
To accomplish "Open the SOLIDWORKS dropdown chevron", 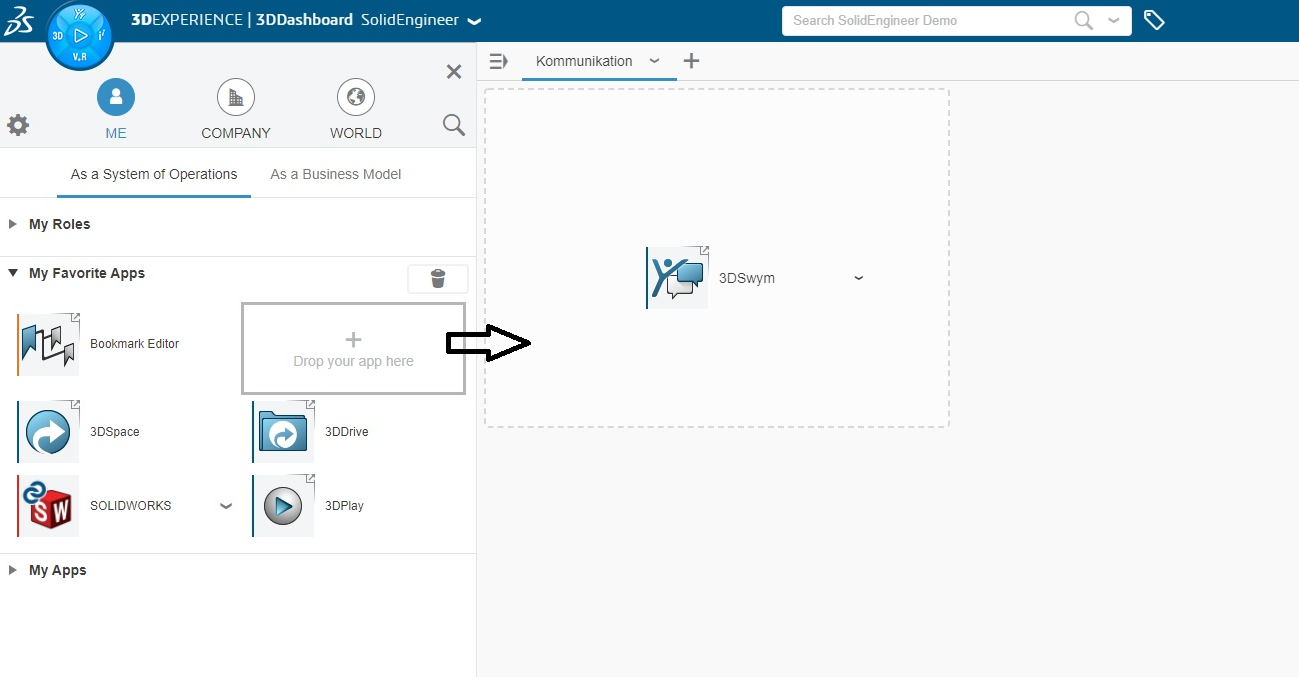I will pyautogui.click(x=225, y=506).
